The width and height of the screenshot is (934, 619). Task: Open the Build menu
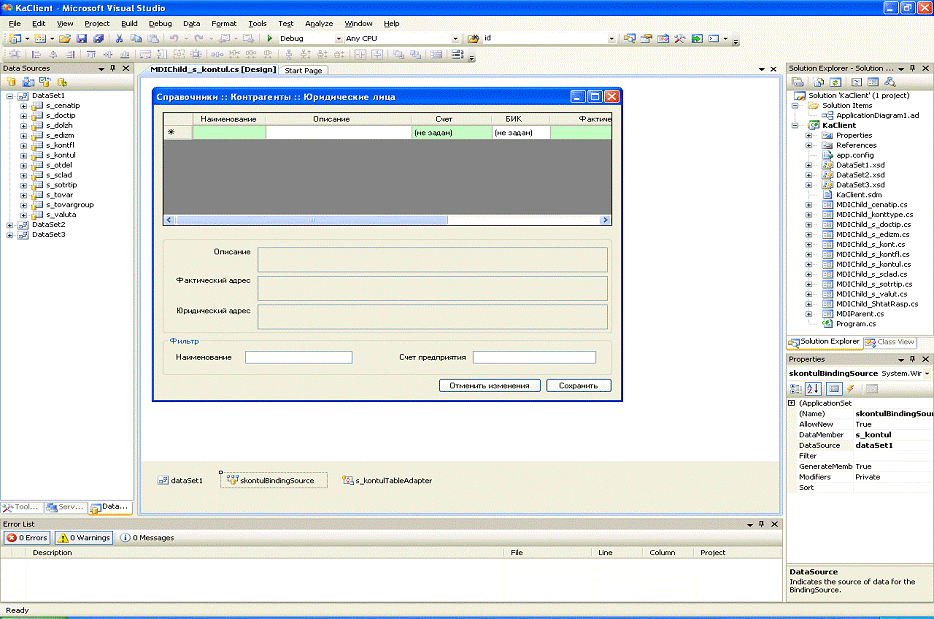point(129,23)
